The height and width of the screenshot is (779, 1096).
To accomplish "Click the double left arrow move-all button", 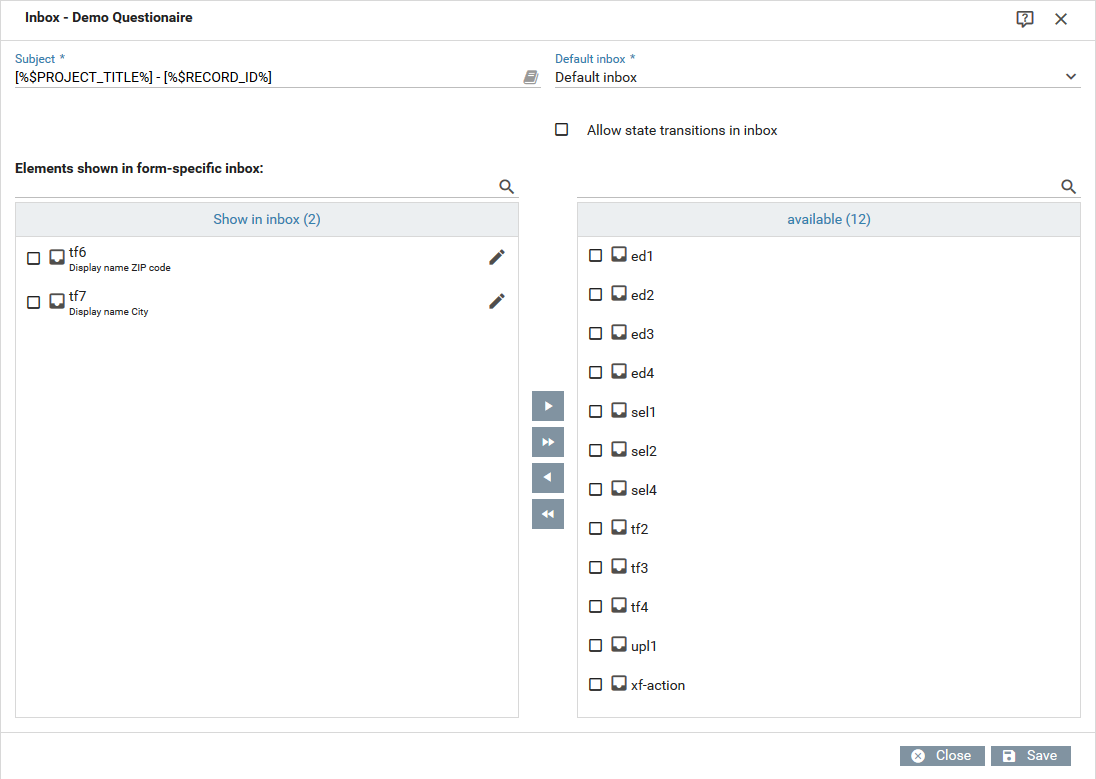I will (x=548, y=514).
